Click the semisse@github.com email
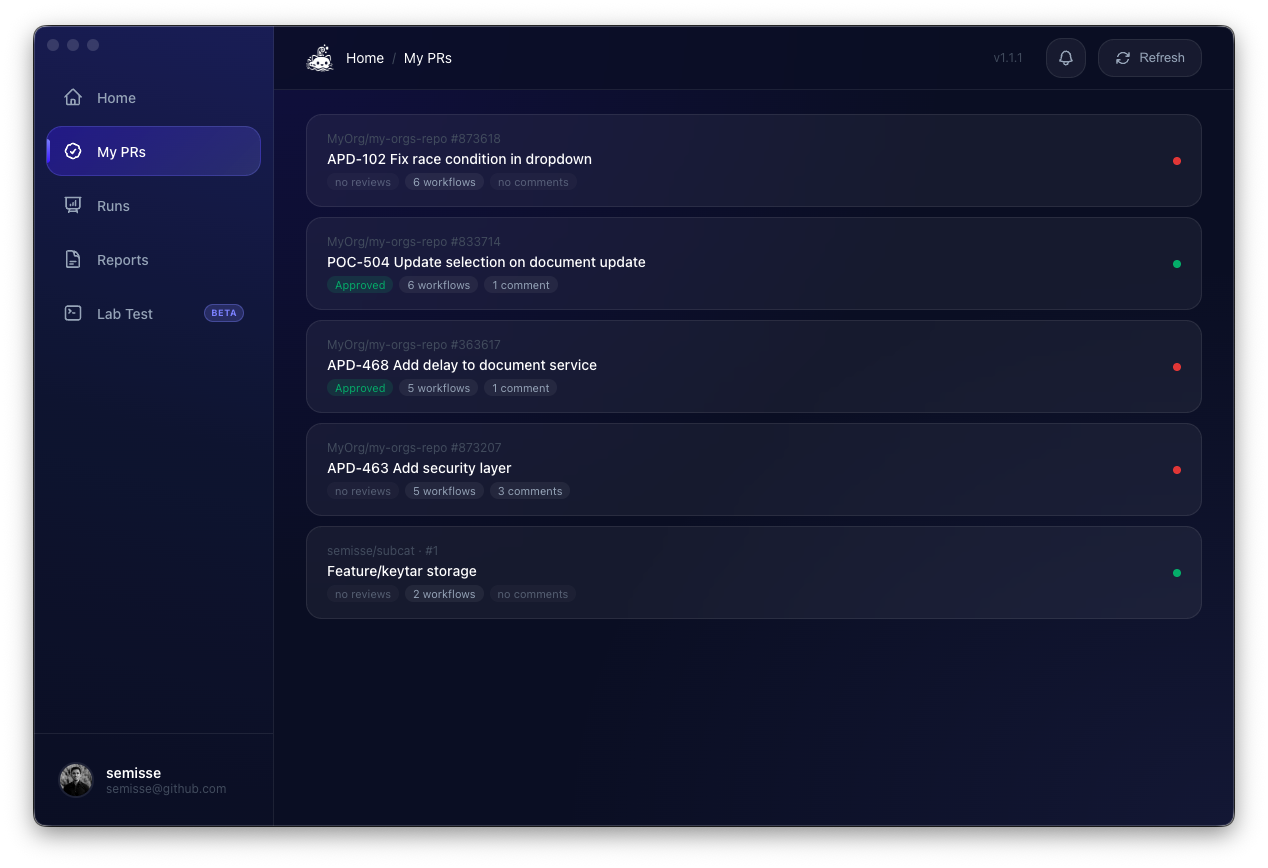 pos(166,789)
